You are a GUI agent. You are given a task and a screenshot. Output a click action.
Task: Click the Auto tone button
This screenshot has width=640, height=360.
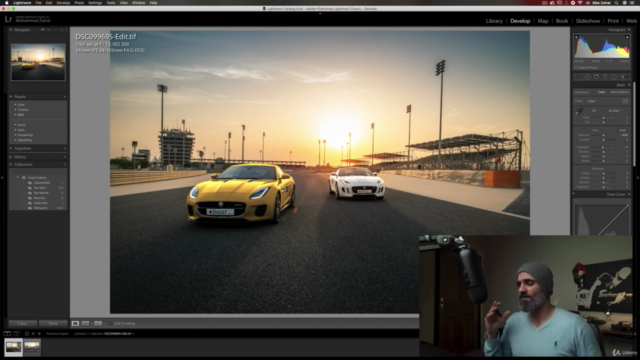coord(622,130)
